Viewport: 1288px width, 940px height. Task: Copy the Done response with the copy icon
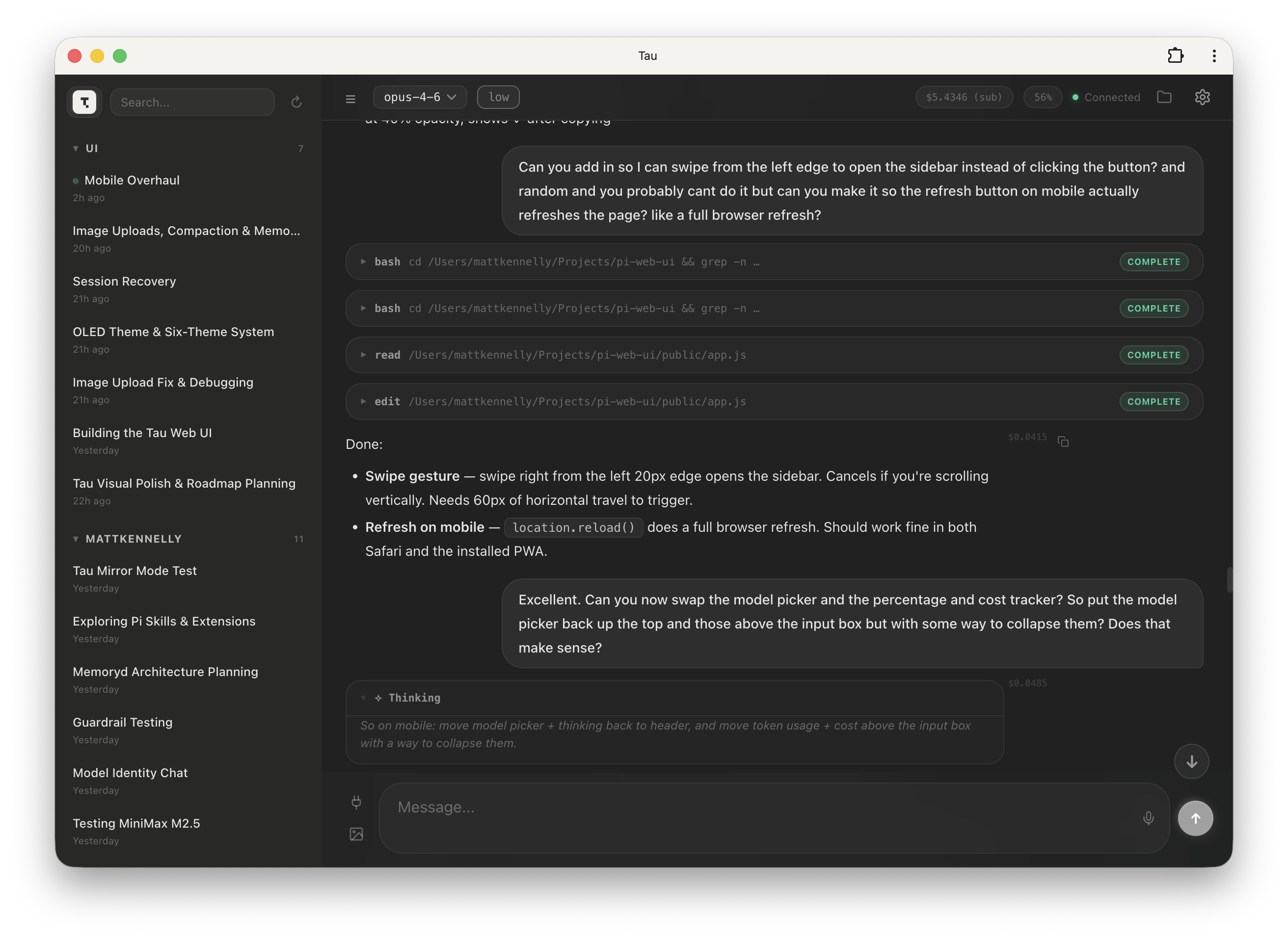[x=1063, y=442]
